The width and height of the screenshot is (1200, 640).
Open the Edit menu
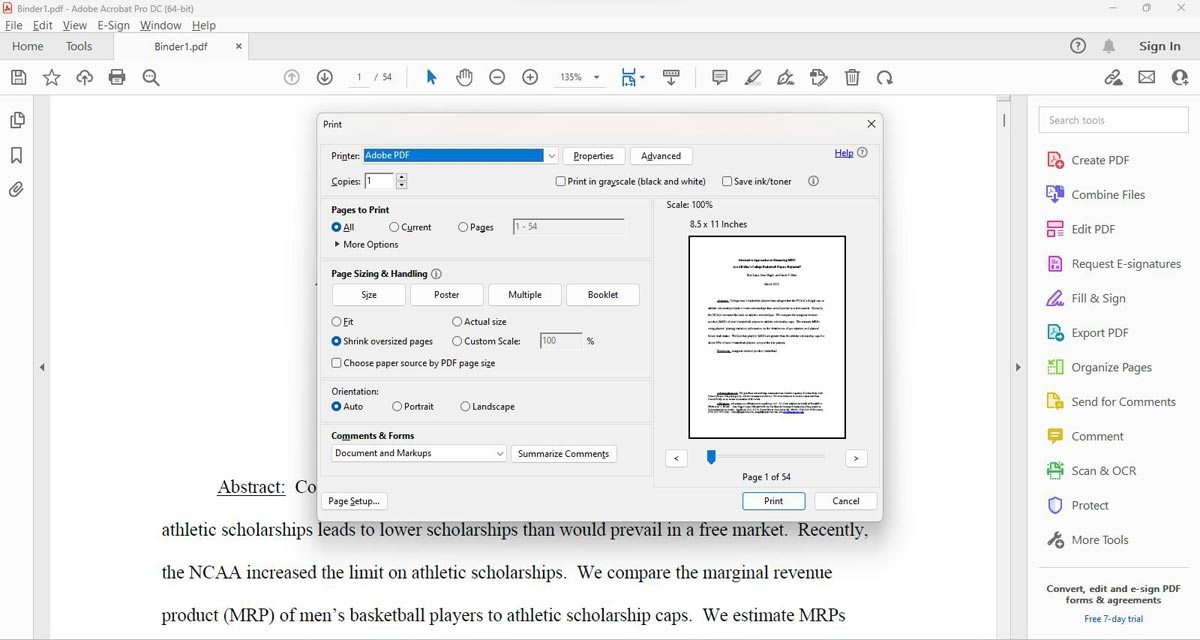click(x=41, y=25)
